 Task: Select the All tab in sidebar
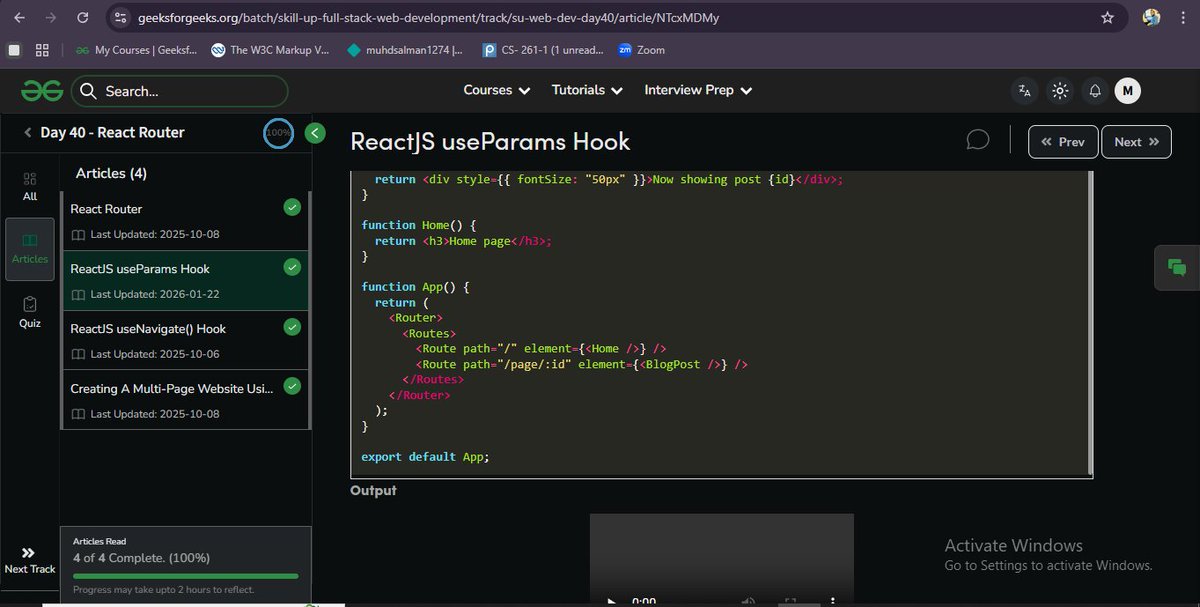pos(30,187)
